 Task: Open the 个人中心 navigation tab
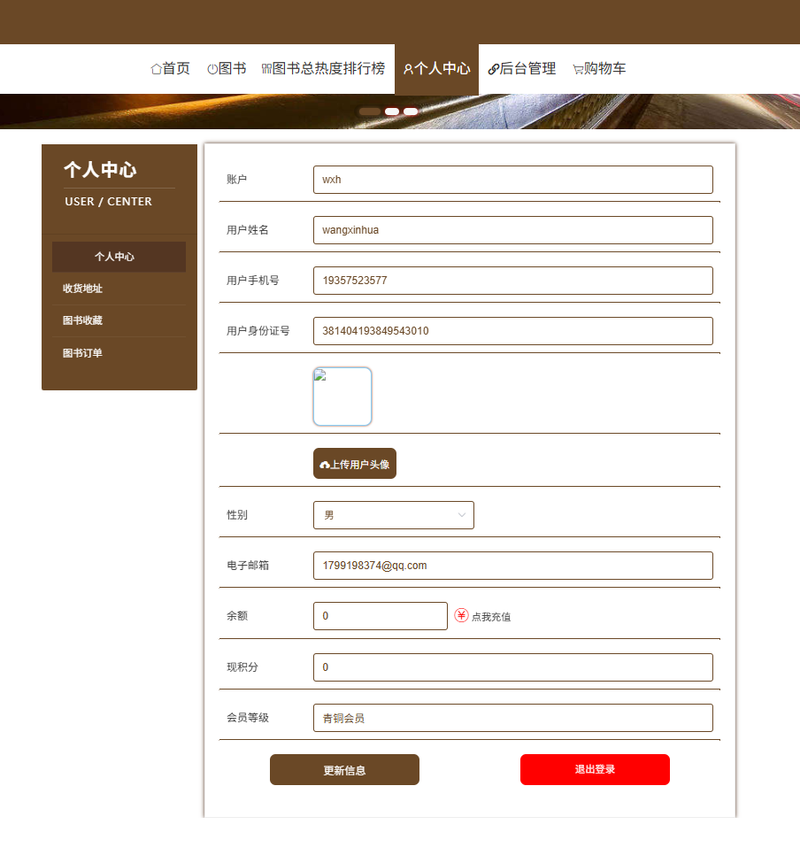click(437, 69)
